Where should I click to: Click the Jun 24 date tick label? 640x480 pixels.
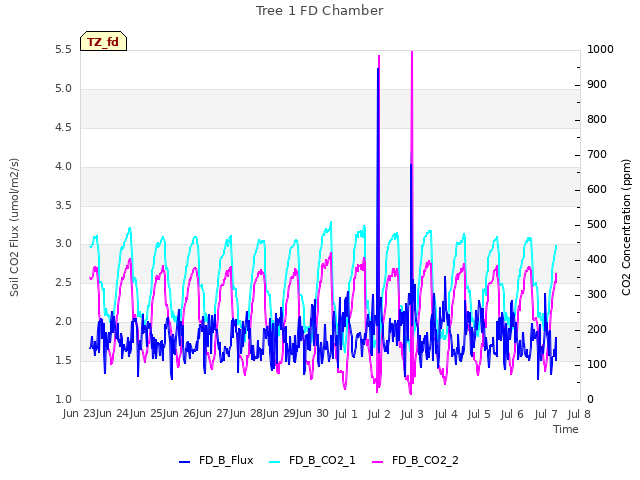click(x=113, y=414)
